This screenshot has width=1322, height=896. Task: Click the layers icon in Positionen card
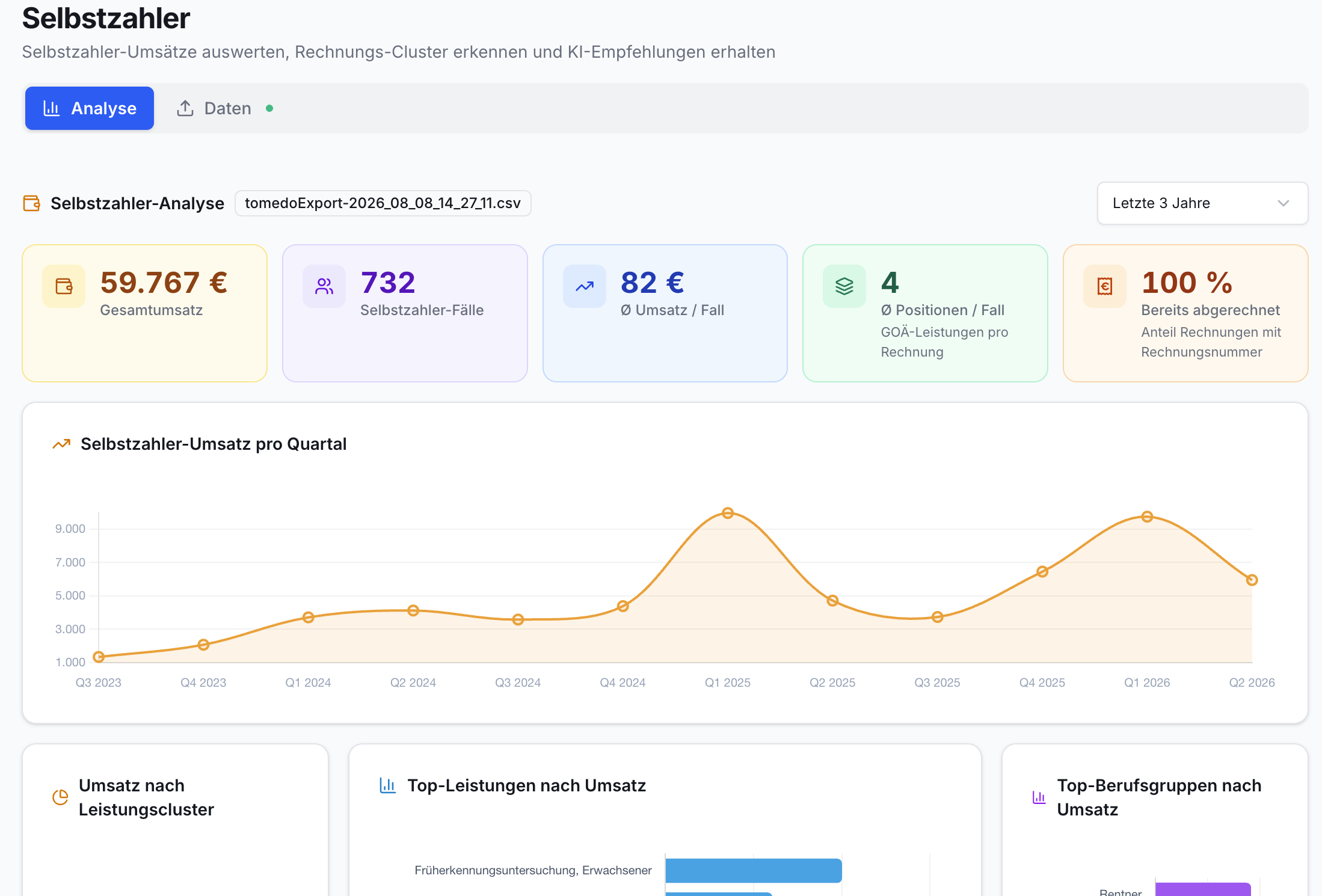click(844, 286)
